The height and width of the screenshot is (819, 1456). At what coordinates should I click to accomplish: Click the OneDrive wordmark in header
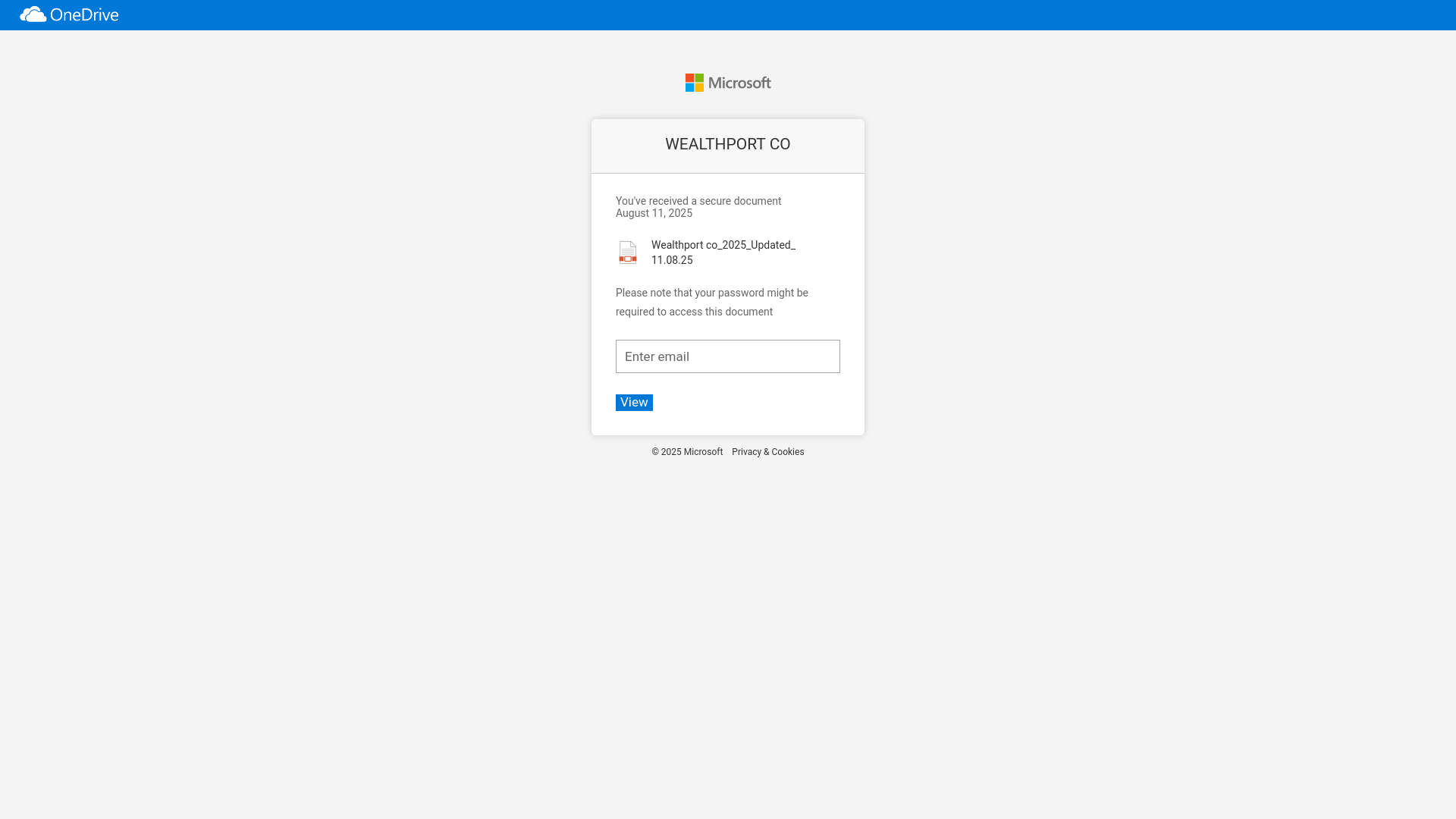[84, 14]
